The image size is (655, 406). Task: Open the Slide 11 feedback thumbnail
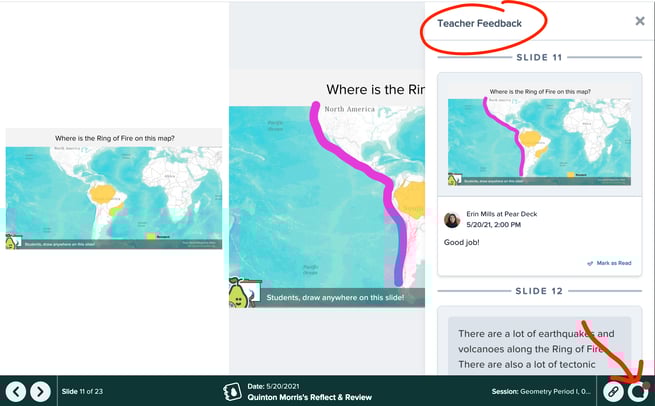(x=539, y=134)
